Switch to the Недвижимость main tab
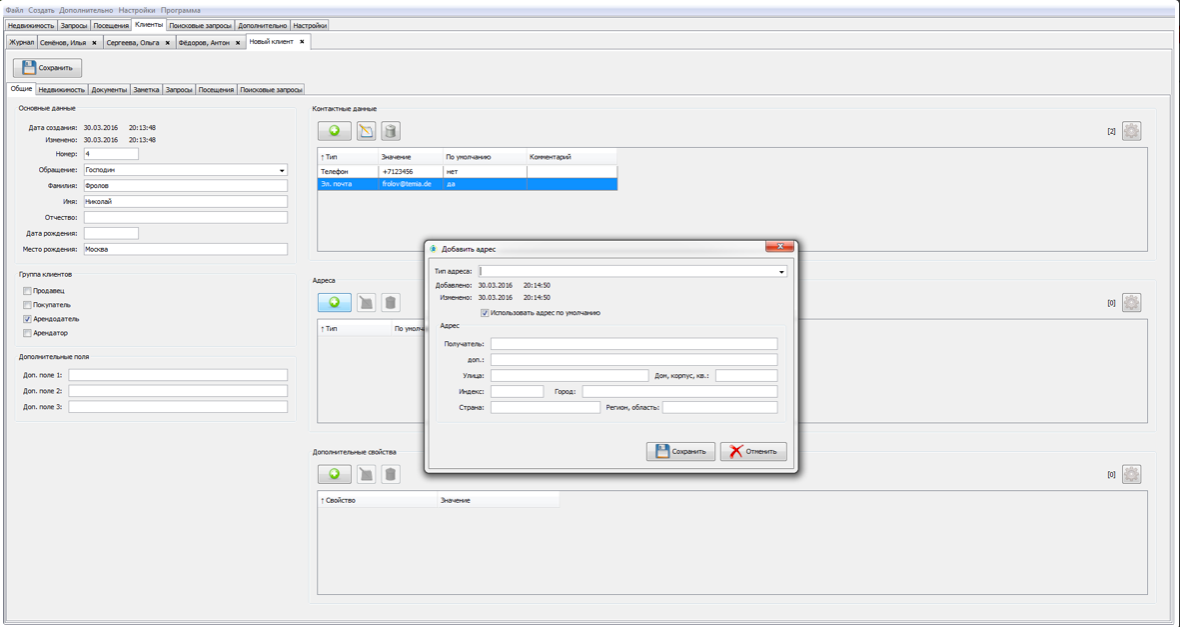 pyautogui.click(x=31, y=26)
